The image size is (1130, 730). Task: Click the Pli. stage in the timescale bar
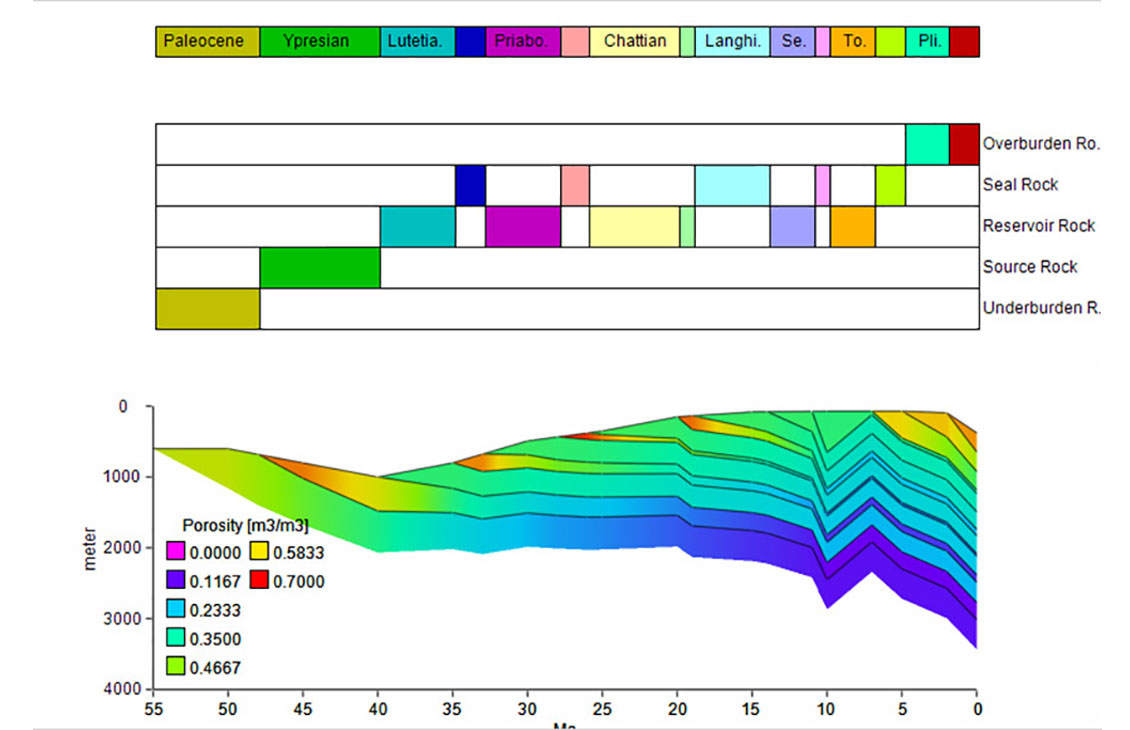pyautogui.click(x=926, y=42)
